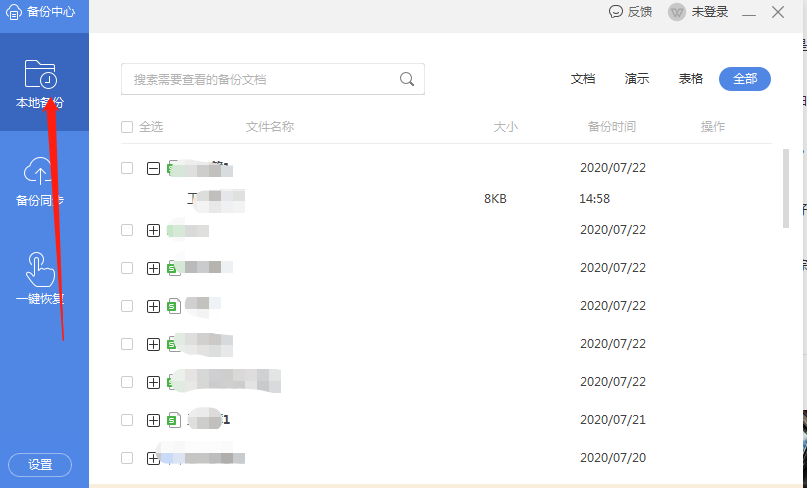Viewport: 807px width, 488px height.
Task: Click the 反馈 feedback label
Action: point(640,12)
